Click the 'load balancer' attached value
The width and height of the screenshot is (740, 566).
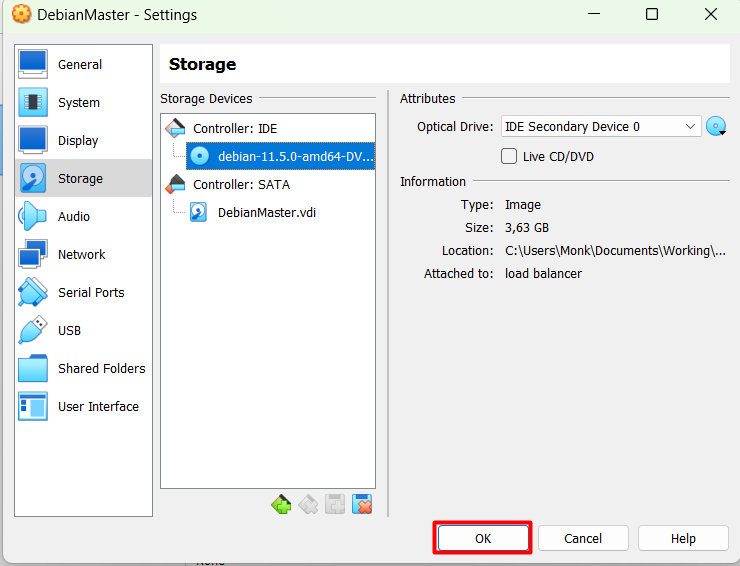point(543,274)
